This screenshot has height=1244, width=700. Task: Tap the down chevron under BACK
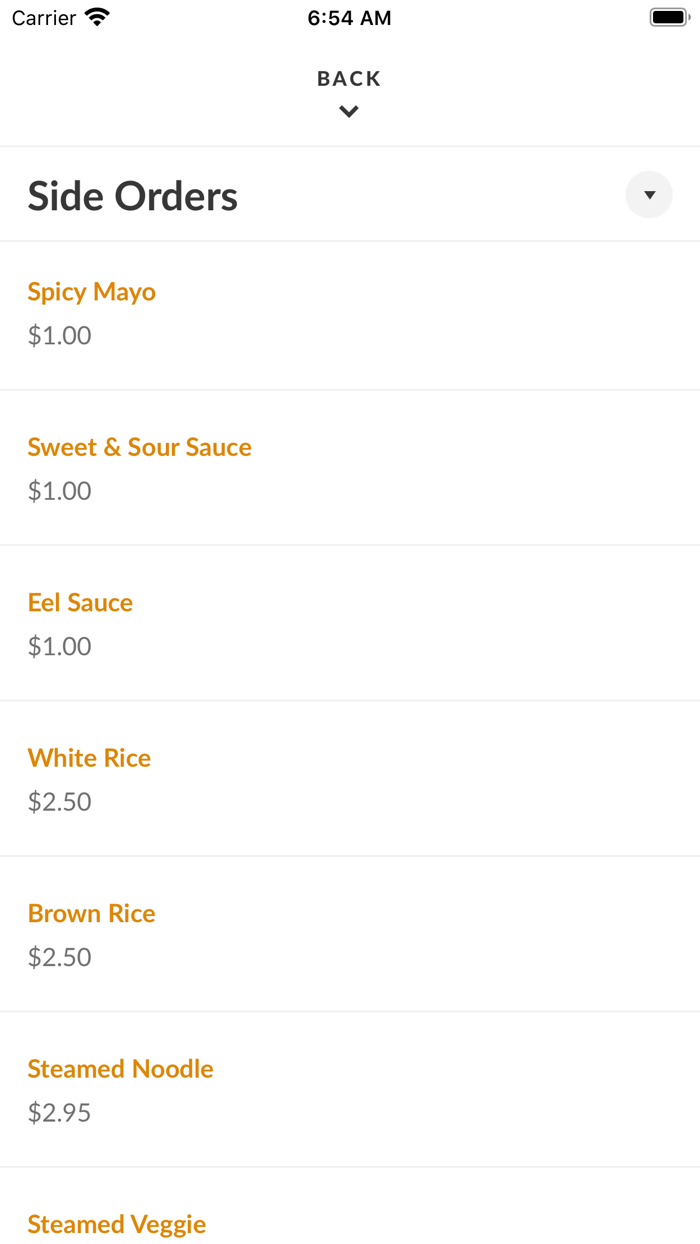click(349, 112)
